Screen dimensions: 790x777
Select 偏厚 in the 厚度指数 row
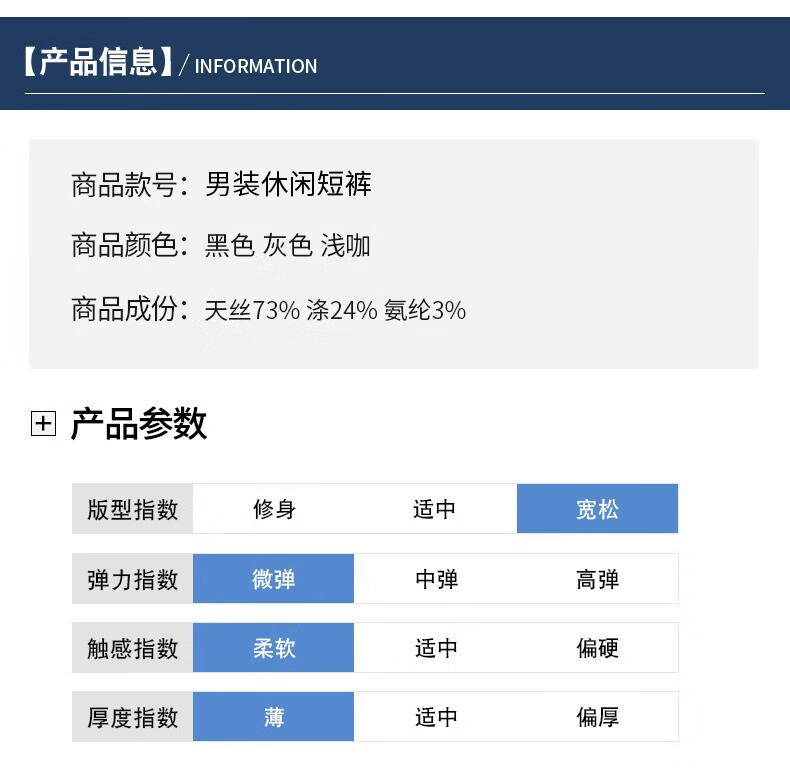598,717
